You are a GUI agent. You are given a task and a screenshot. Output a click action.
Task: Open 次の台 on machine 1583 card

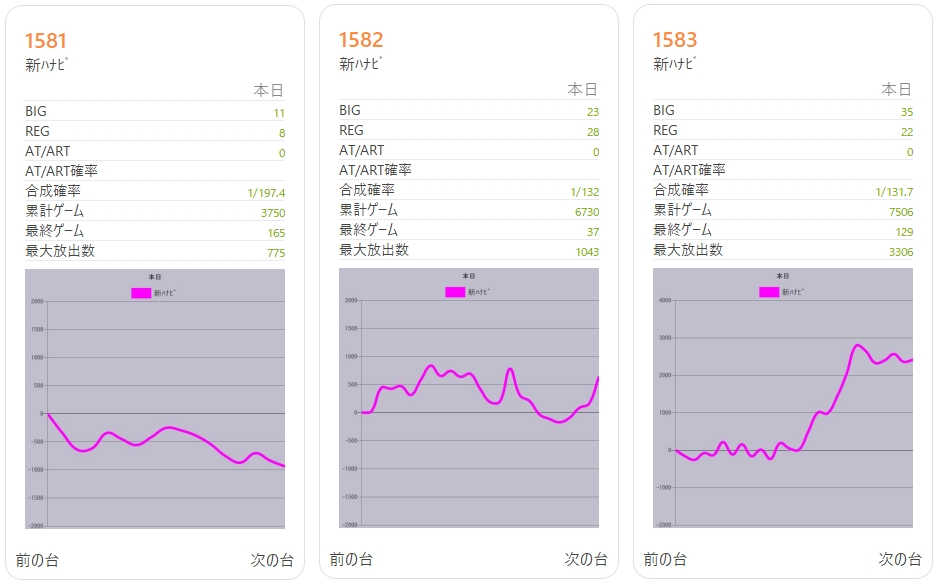[x=900, y=559]
